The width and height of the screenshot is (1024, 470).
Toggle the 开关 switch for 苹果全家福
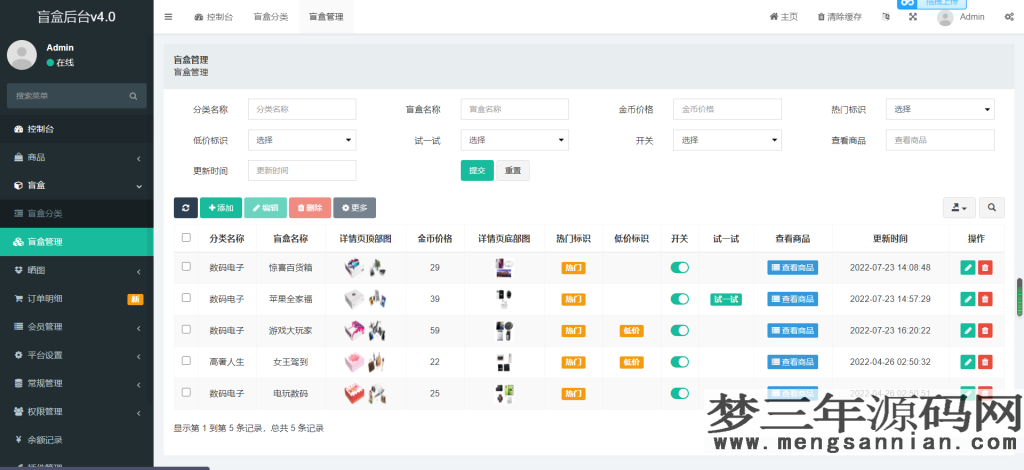pyautogui.click(x=679, y=299)
